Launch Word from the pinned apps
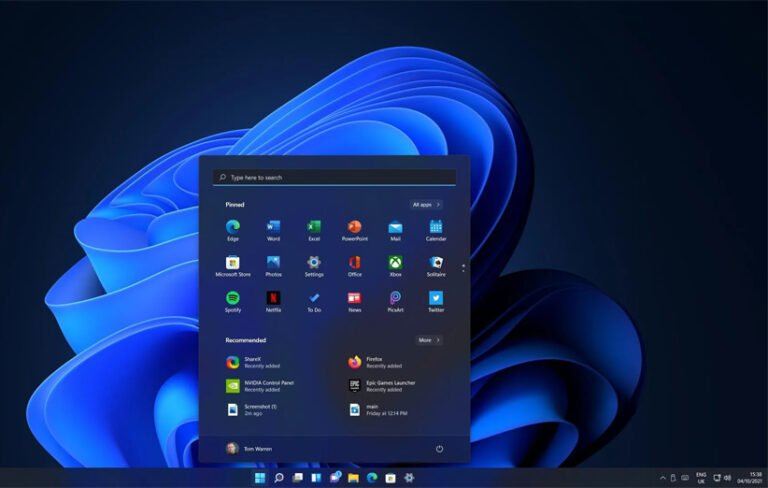The height and width of the screenshot is (488, 768). coord(273,227)
